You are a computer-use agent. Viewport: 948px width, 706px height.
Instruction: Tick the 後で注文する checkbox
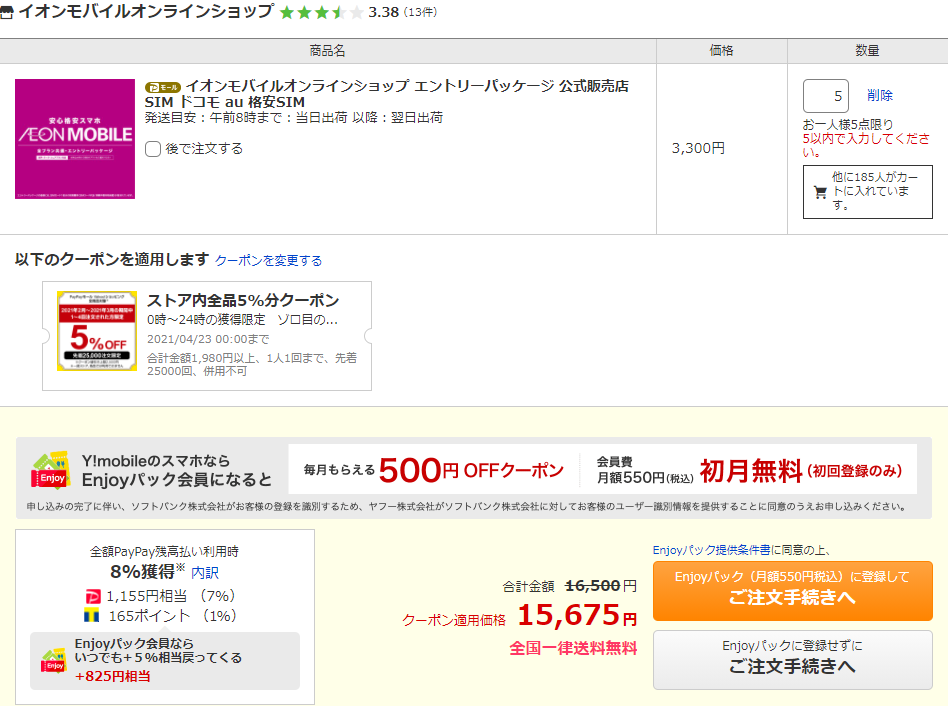pyautogui.click(x=153, y=149)
